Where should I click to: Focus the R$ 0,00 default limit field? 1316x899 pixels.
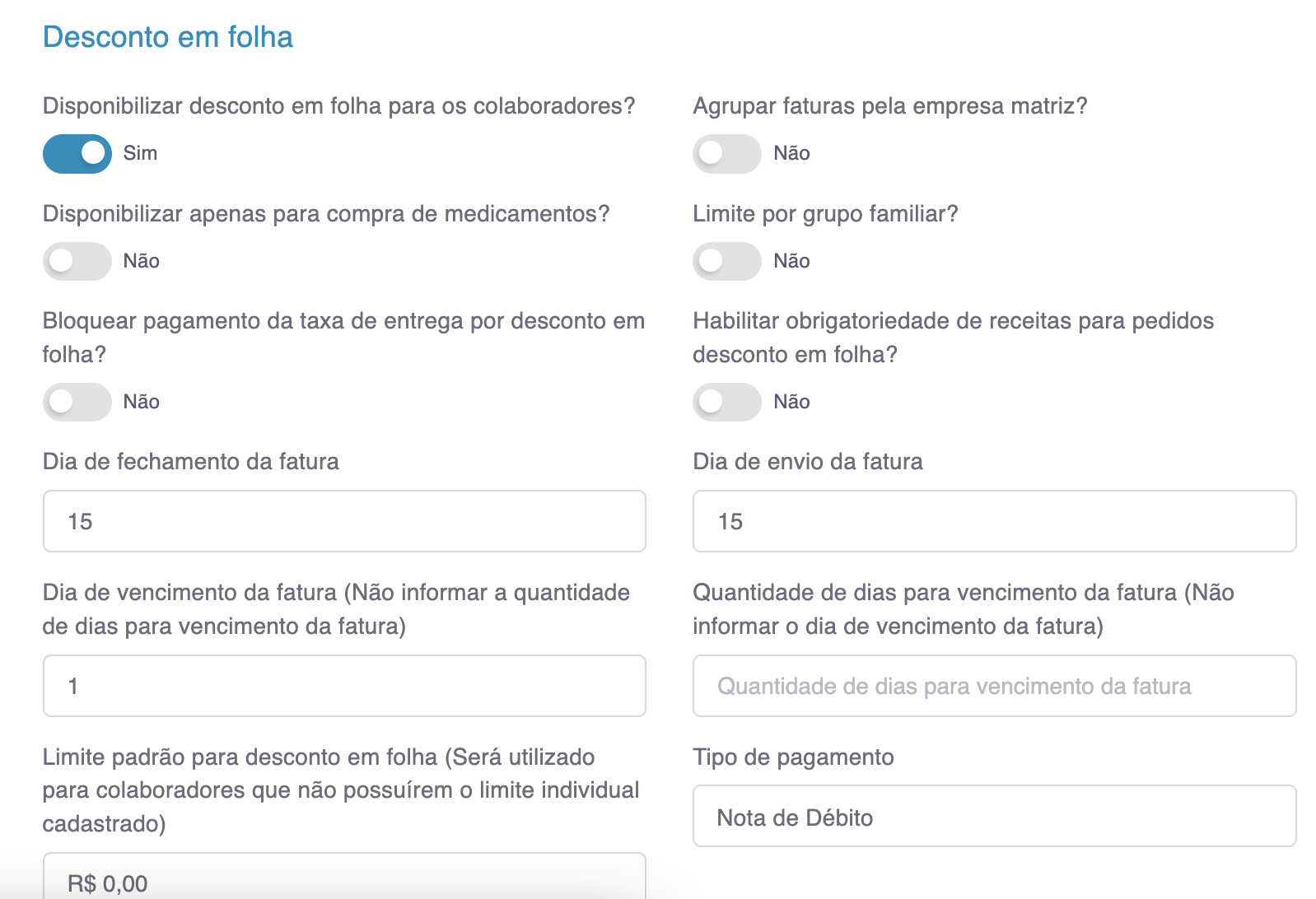344,883
